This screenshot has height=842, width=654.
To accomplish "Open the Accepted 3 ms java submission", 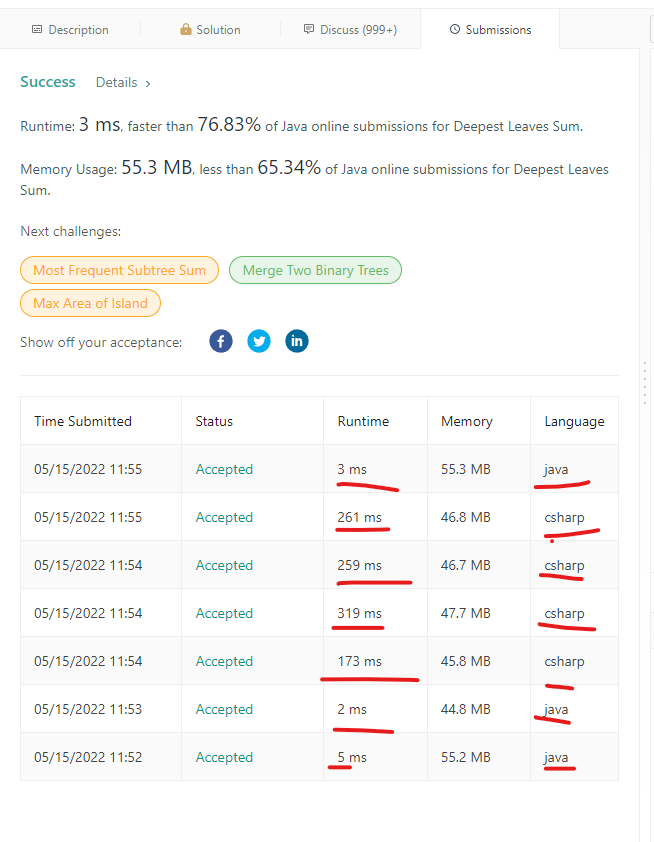I will tap(224, 469).
